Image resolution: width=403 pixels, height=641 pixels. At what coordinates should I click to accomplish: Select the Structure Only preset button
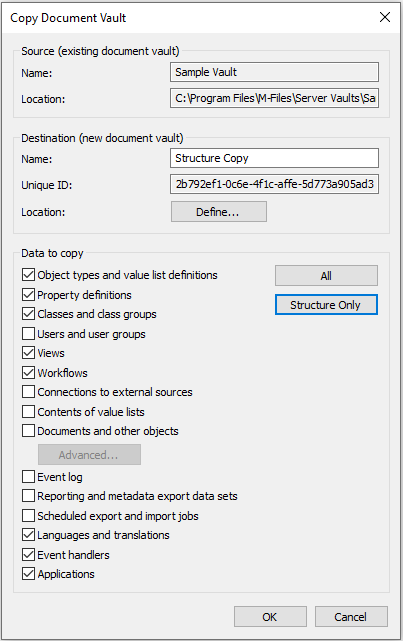[x=326, y=305]
